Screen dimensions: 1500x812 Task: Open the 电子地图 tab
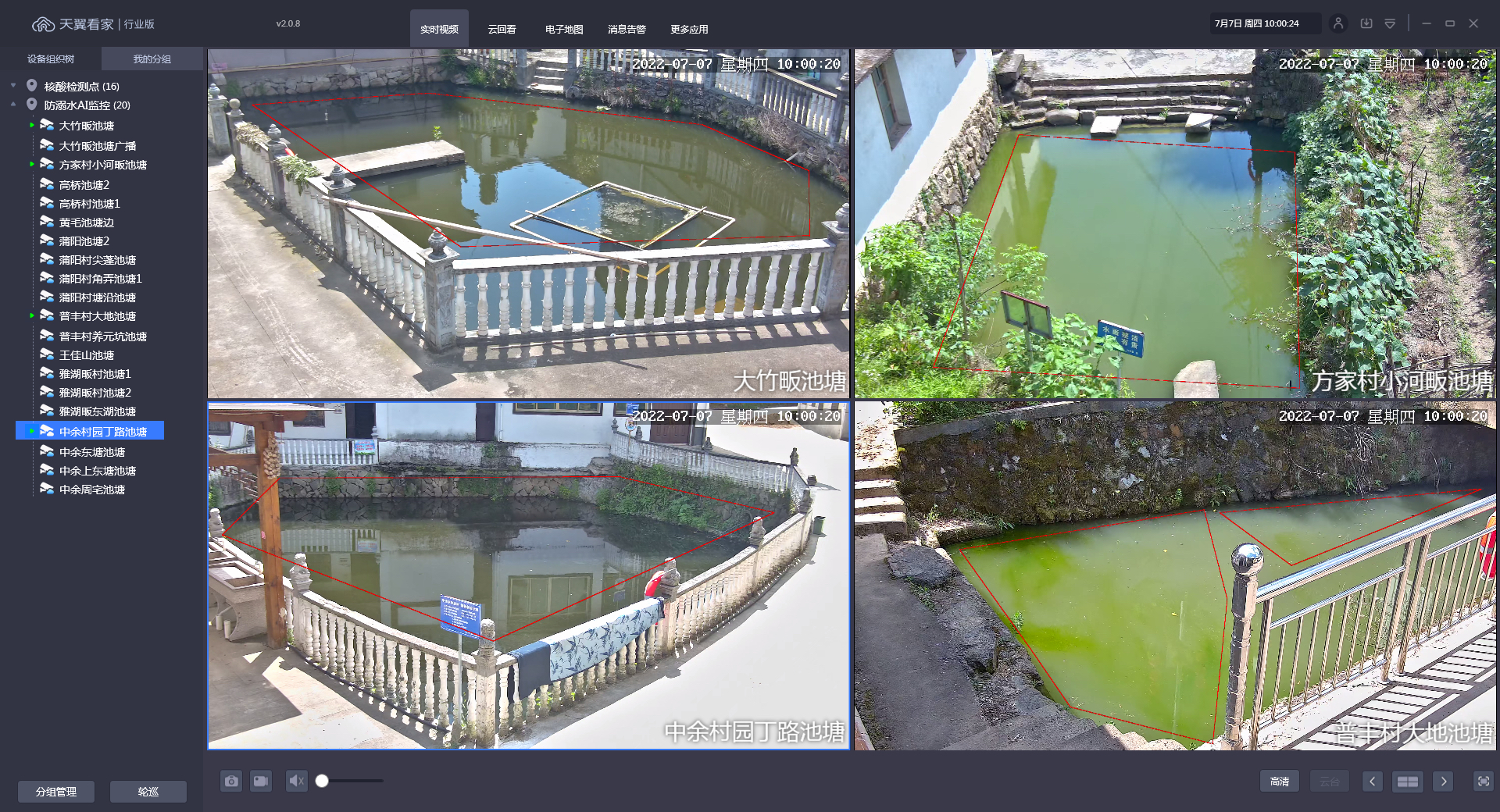click(564, 29)
